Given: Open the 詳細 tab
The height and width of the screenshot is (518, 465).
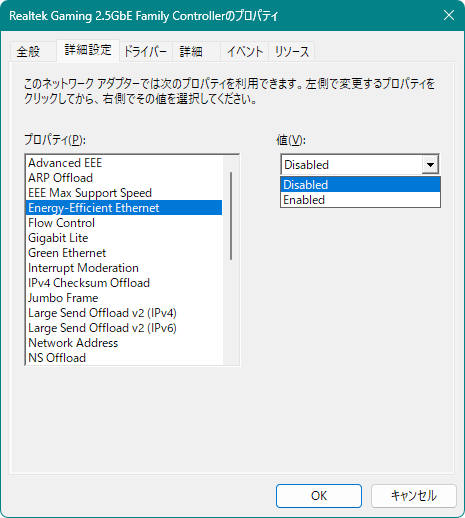Looking at the screenshot, I should (191, 51).
